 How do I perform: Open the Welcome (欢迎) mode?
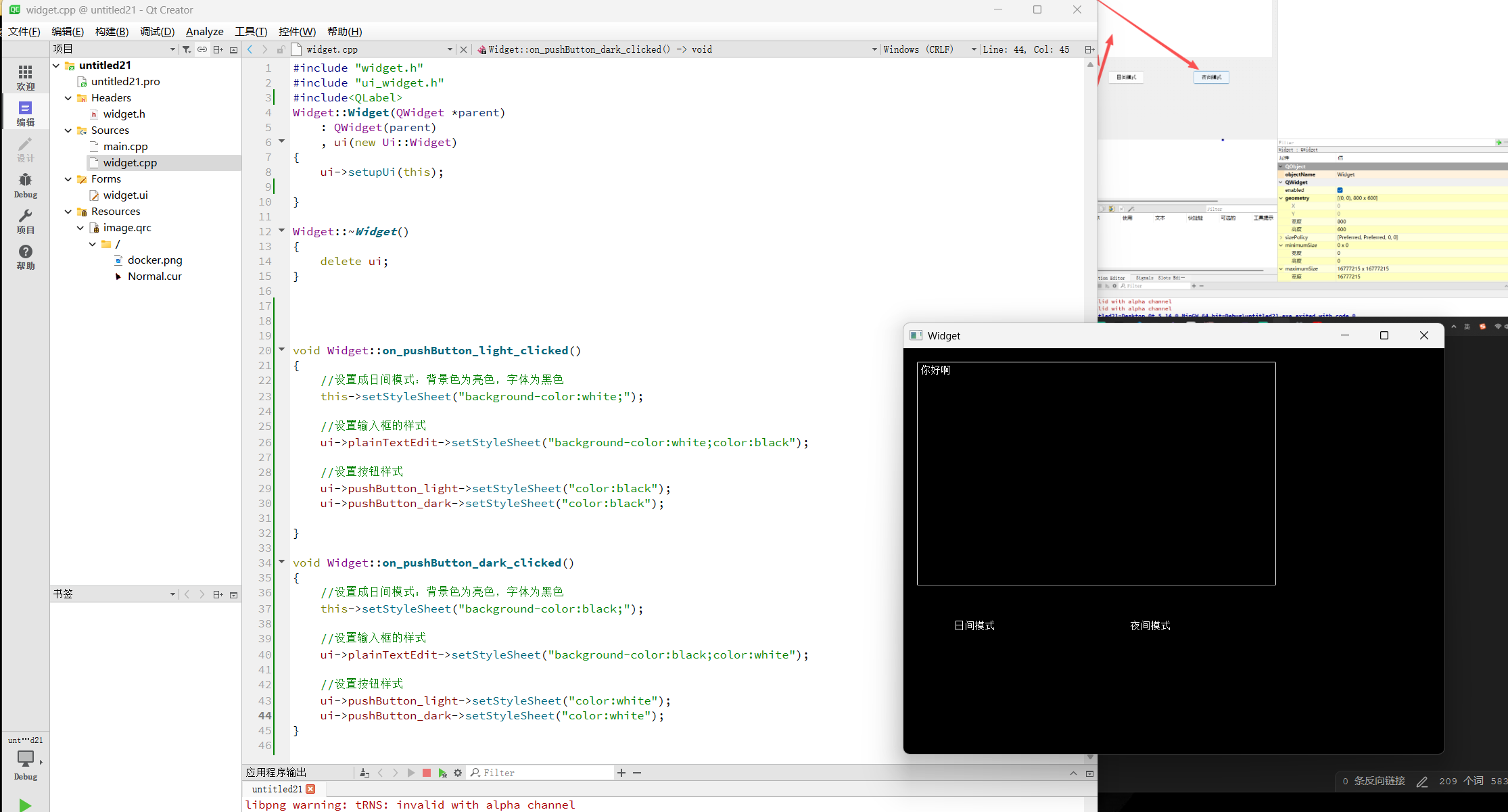pyautogui.click(x=25, y=77)
